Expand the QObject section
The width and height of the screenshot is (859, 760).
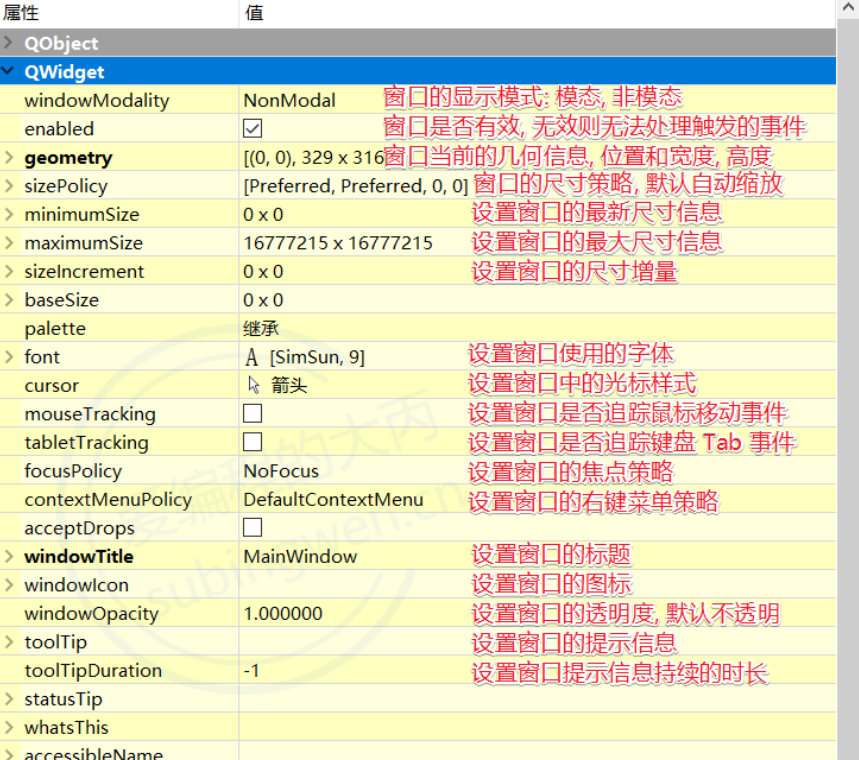(x=9, y=43)
